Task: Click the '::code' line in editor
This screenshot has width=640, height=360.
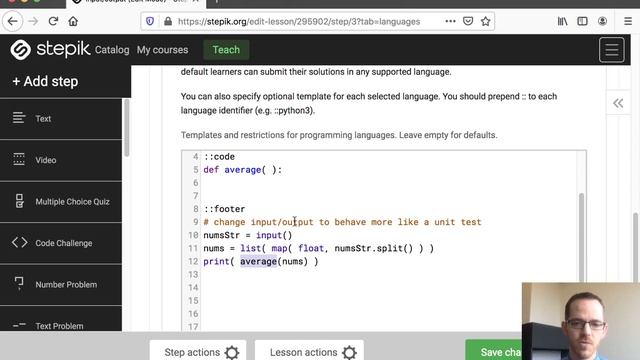Action: 219,157
